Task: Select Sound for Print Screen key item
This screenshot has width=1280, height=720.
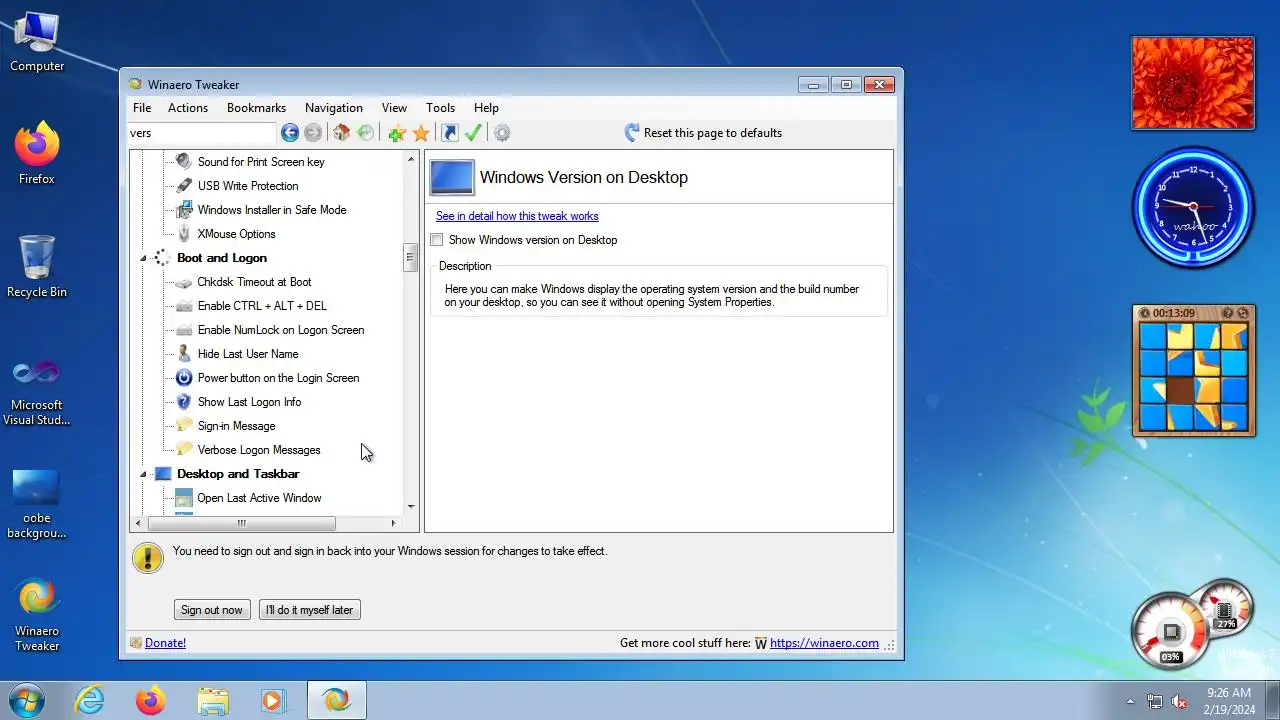Action: (261, 162)
